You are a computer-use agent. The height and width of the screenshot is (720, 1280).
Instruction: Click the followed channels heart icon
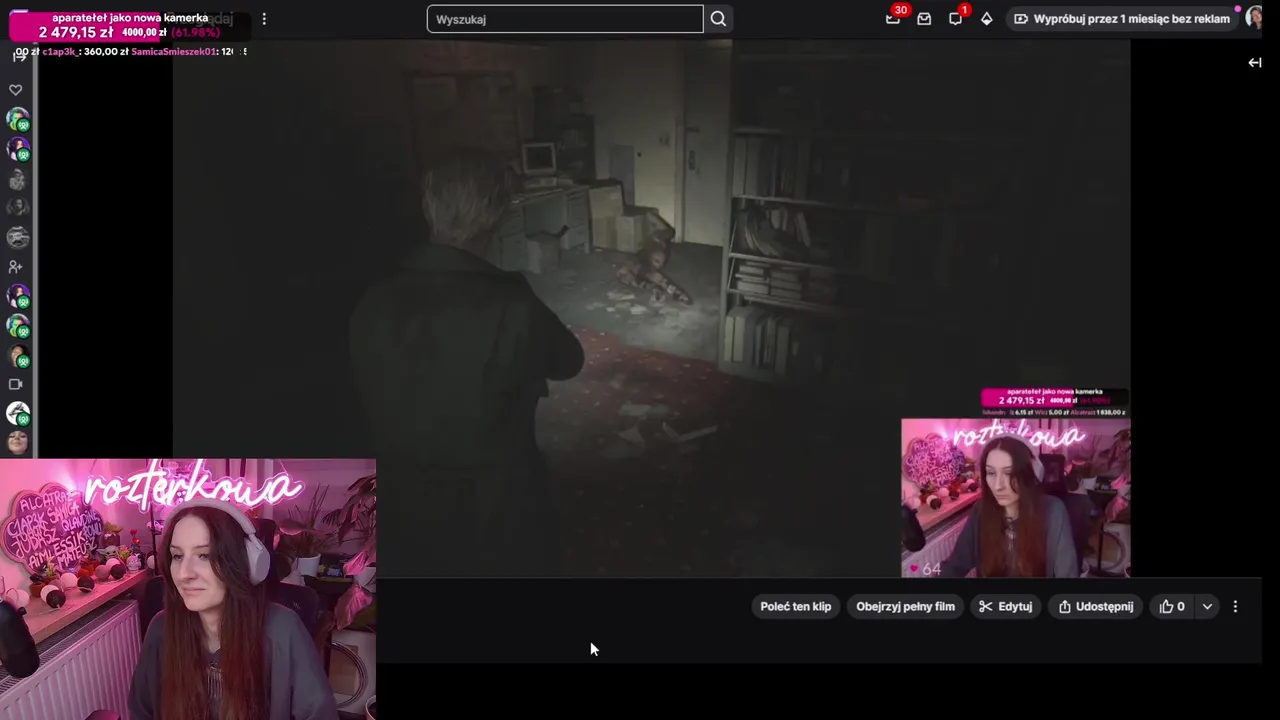click(x=16, y=90)
